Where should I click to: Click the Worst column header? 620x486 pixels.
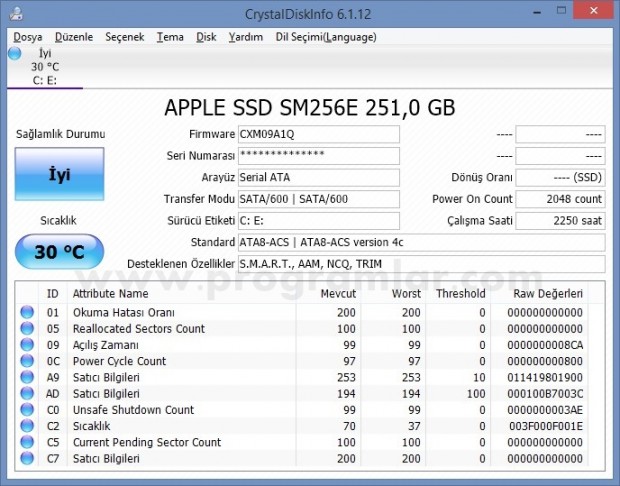click(x=393, y=293)
